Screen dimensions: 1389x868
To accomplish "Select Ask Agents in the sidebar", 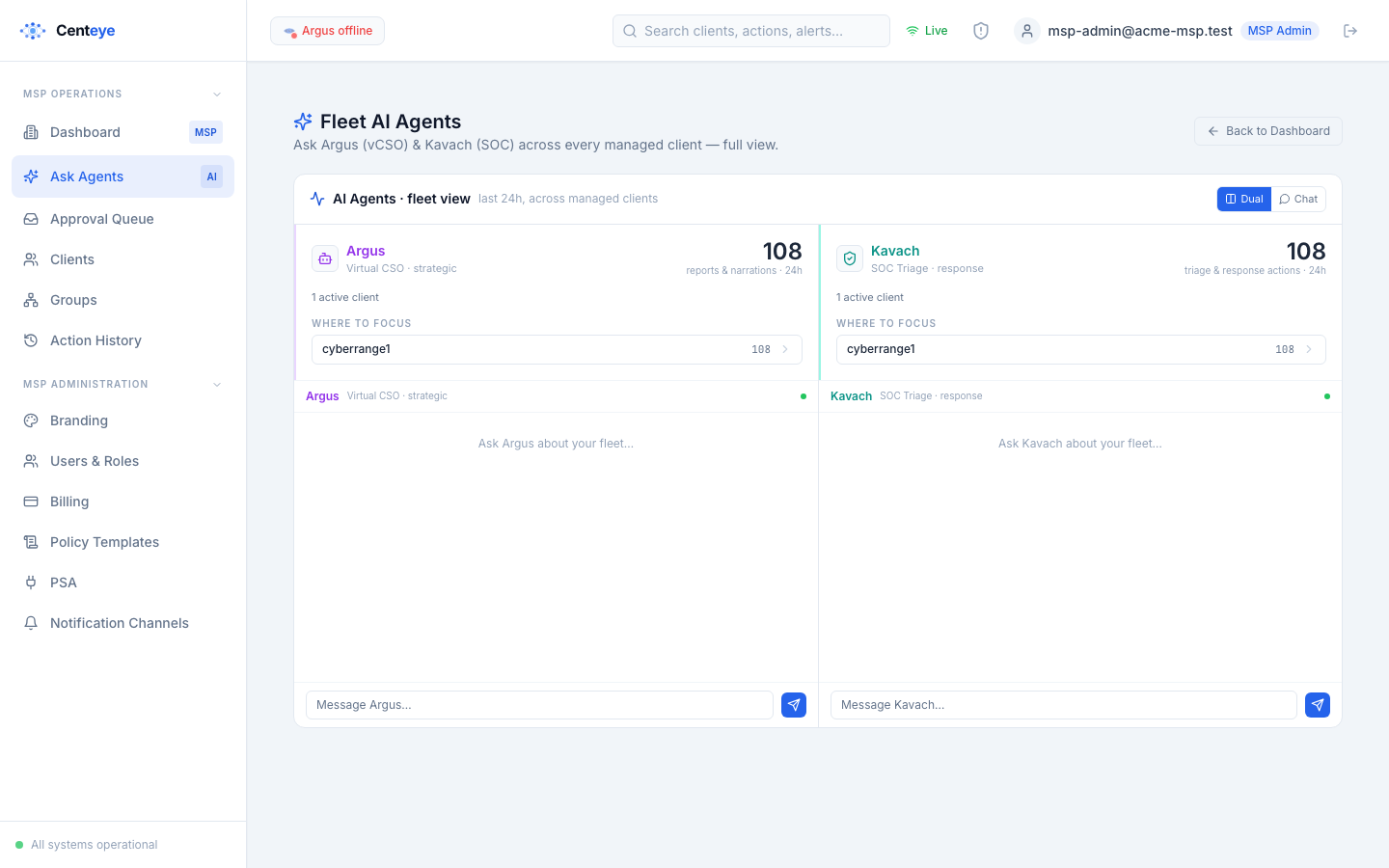I will pyautogui.click(x=123, y=176).
